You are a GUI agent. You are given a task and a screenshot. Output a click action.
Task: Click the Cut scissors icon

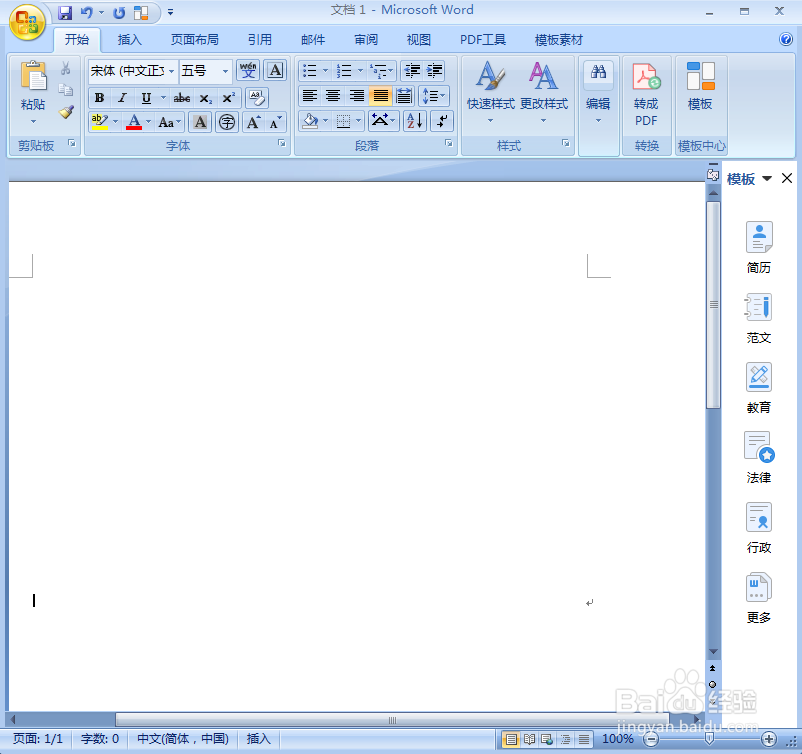65,68
